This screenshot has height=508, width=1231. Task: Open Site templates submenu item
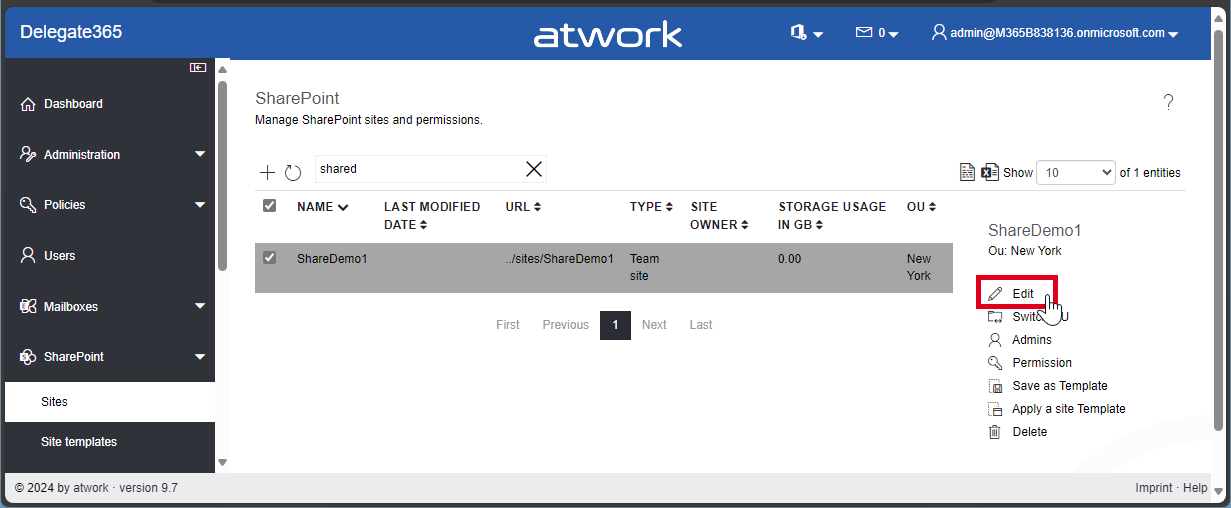[110, 442]
